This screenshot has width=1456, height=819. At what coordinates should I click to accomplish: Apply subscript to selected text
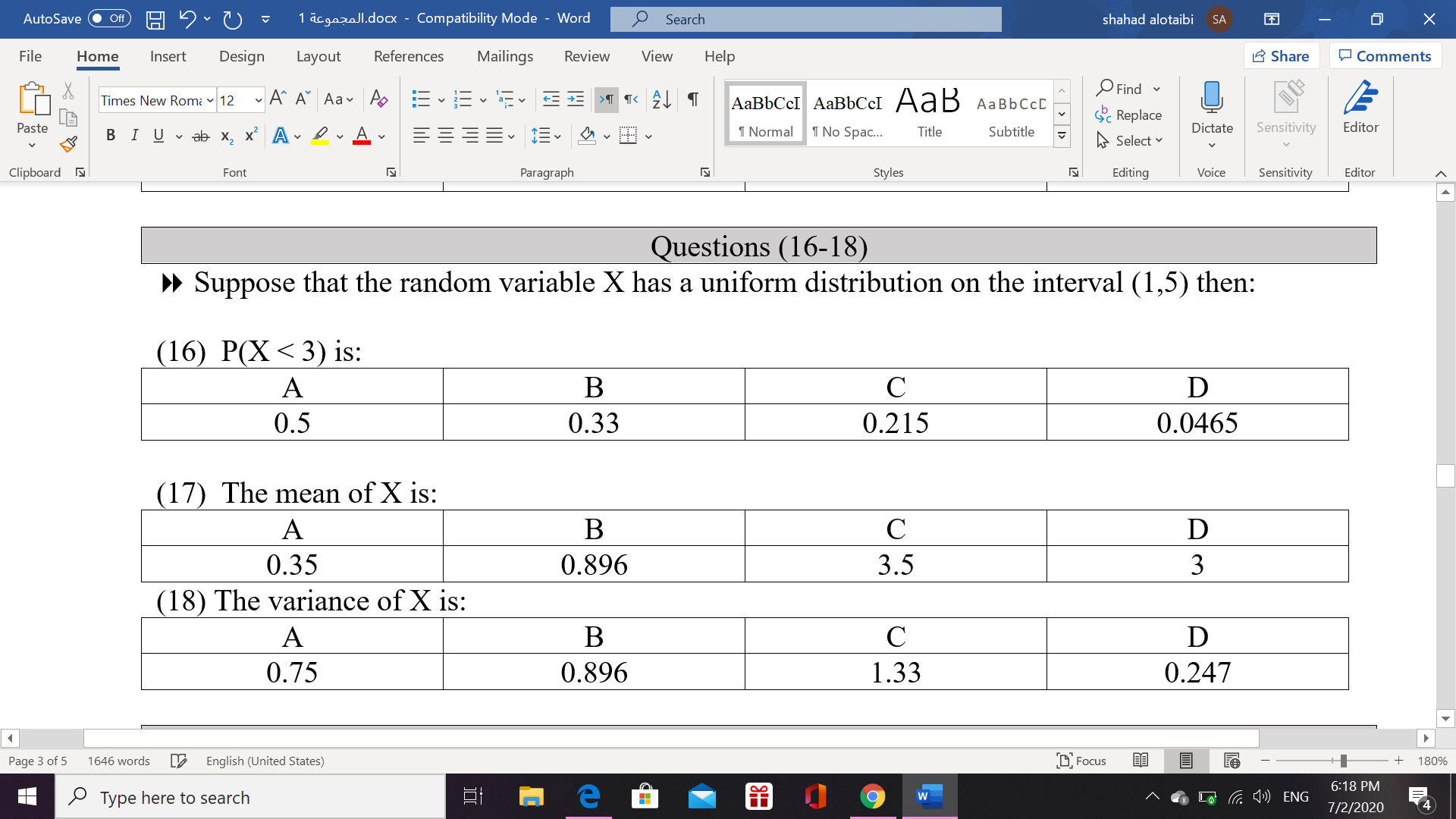click(225, 136)
